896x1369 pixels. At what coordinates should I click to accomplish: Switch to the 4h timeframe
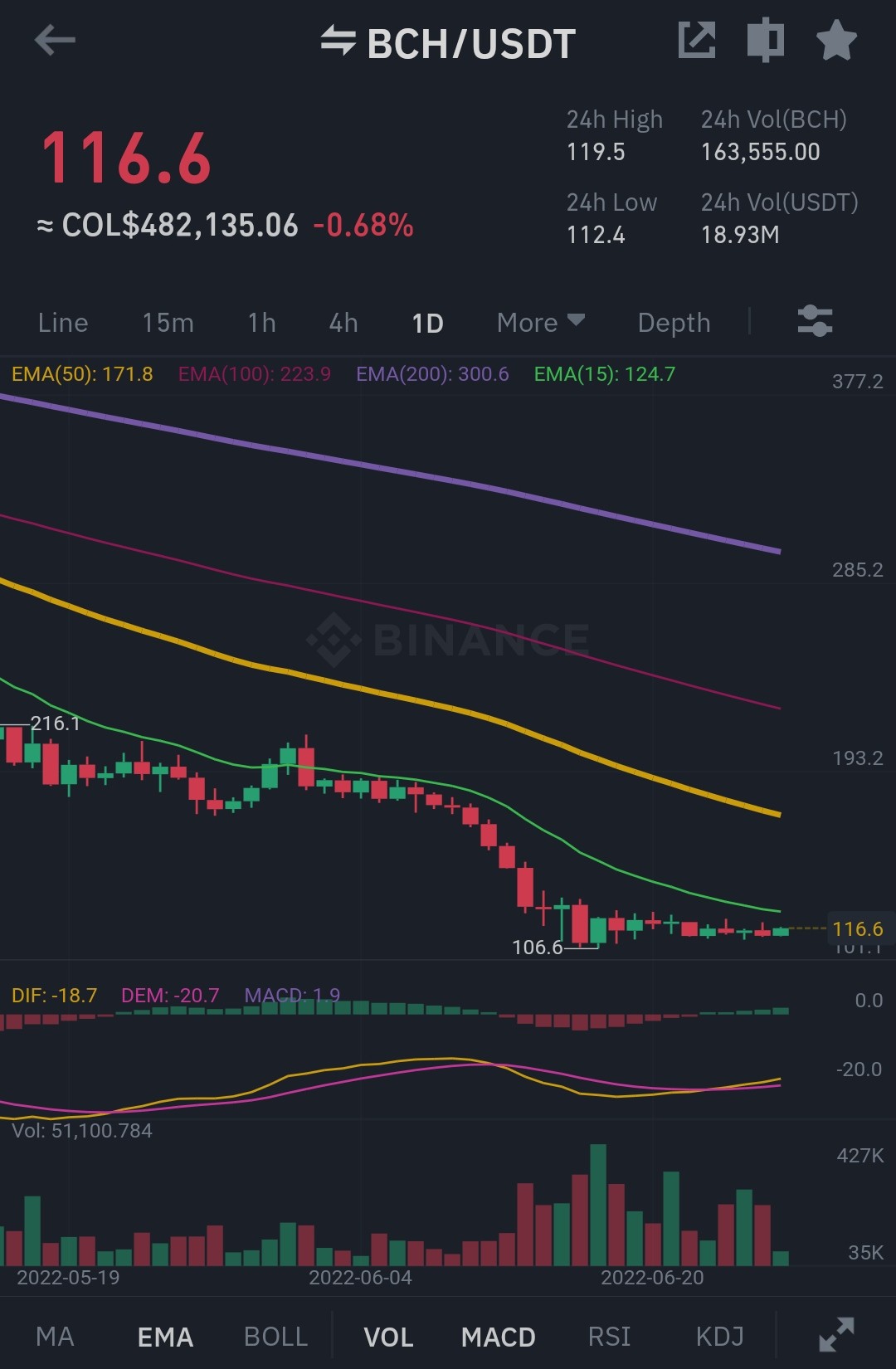click(343, 323)
